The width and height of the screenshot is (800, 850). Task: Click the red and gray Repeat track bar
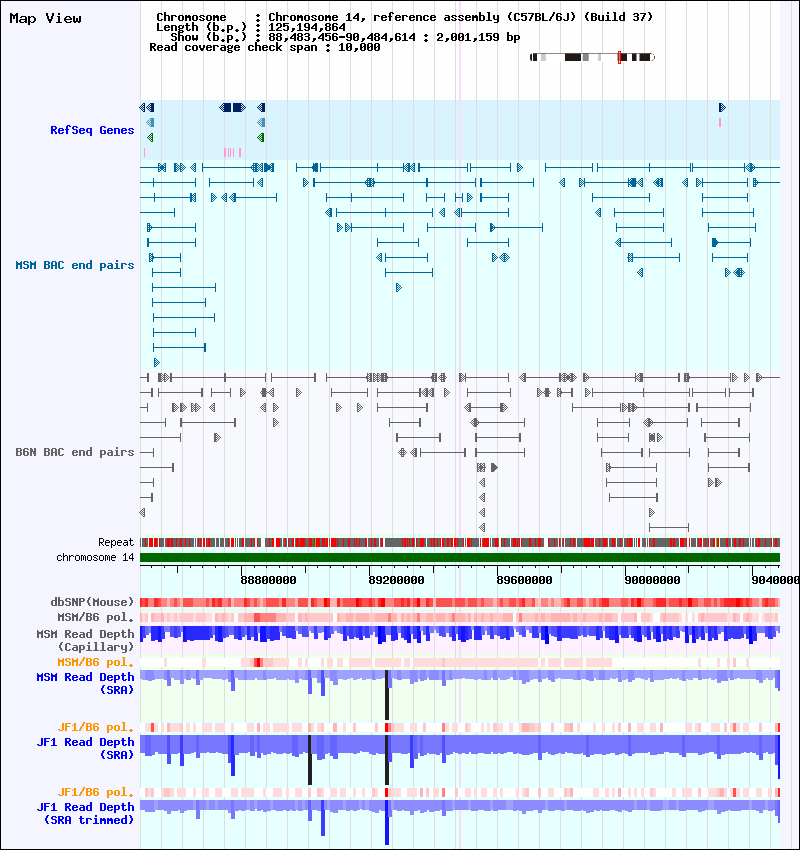460,542
